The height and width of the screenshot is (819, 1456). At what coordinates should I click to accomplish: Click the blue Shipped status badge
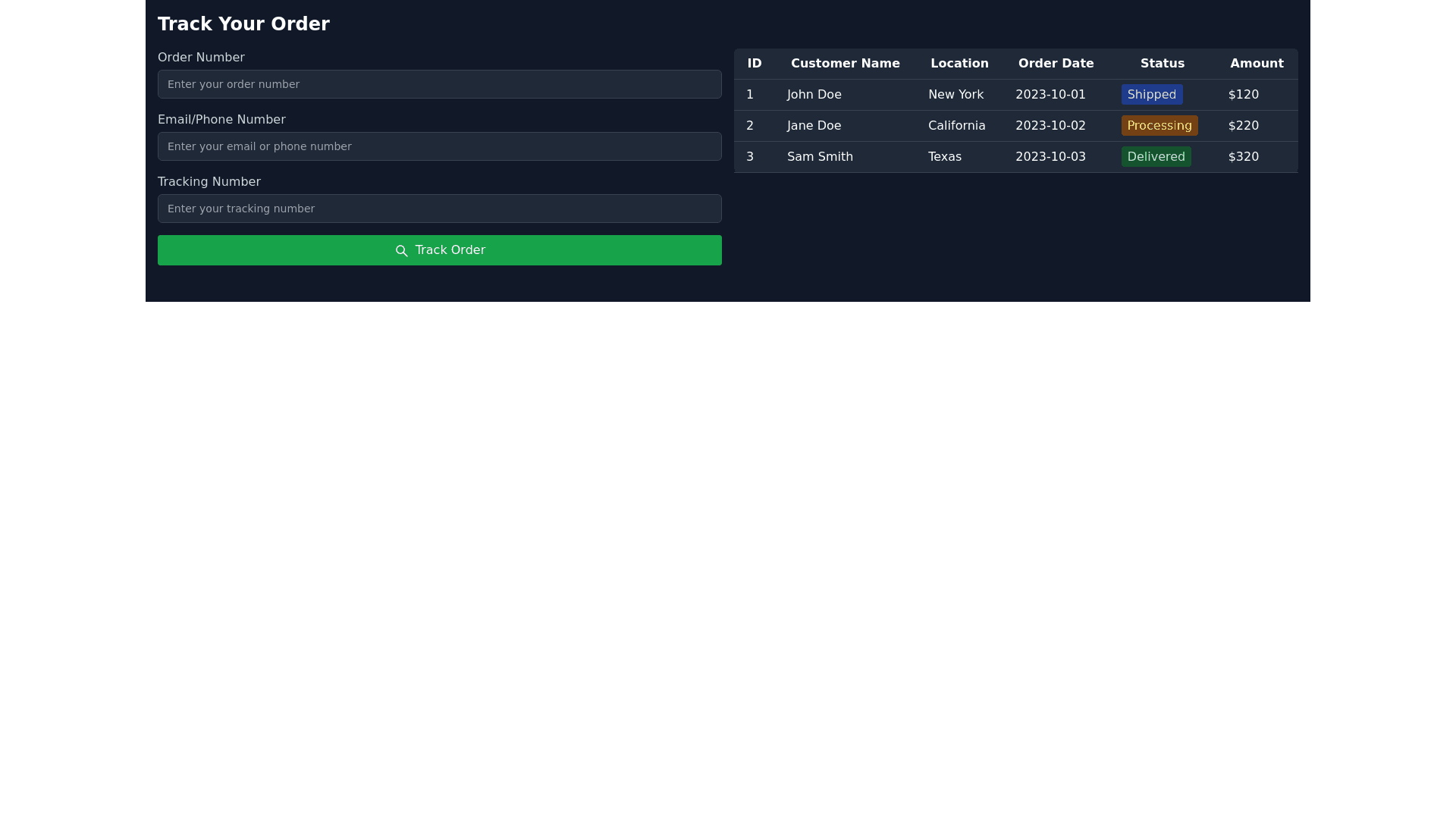point(1151,95)
